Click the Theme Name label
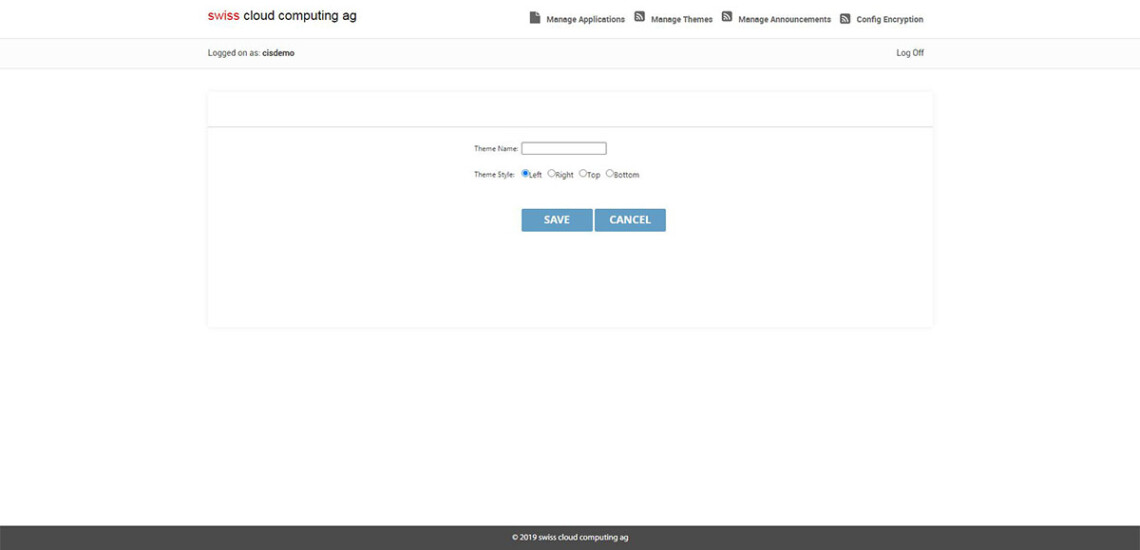 pos(496,148)
